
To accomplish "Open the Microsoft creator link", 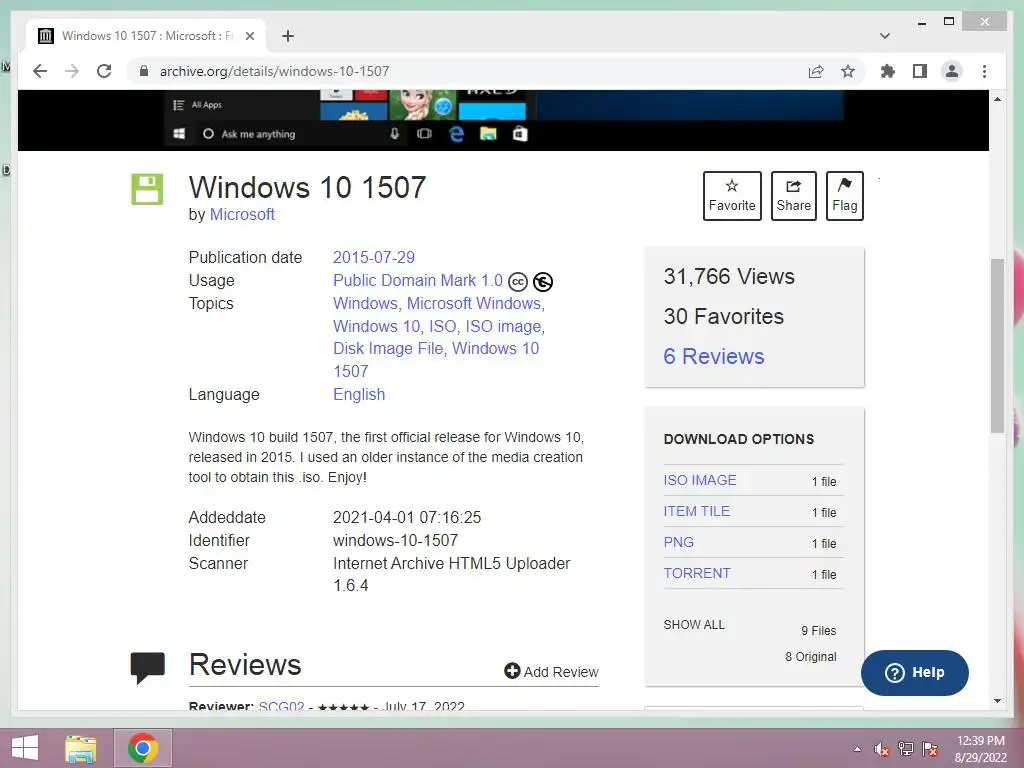I will [242, 214].
